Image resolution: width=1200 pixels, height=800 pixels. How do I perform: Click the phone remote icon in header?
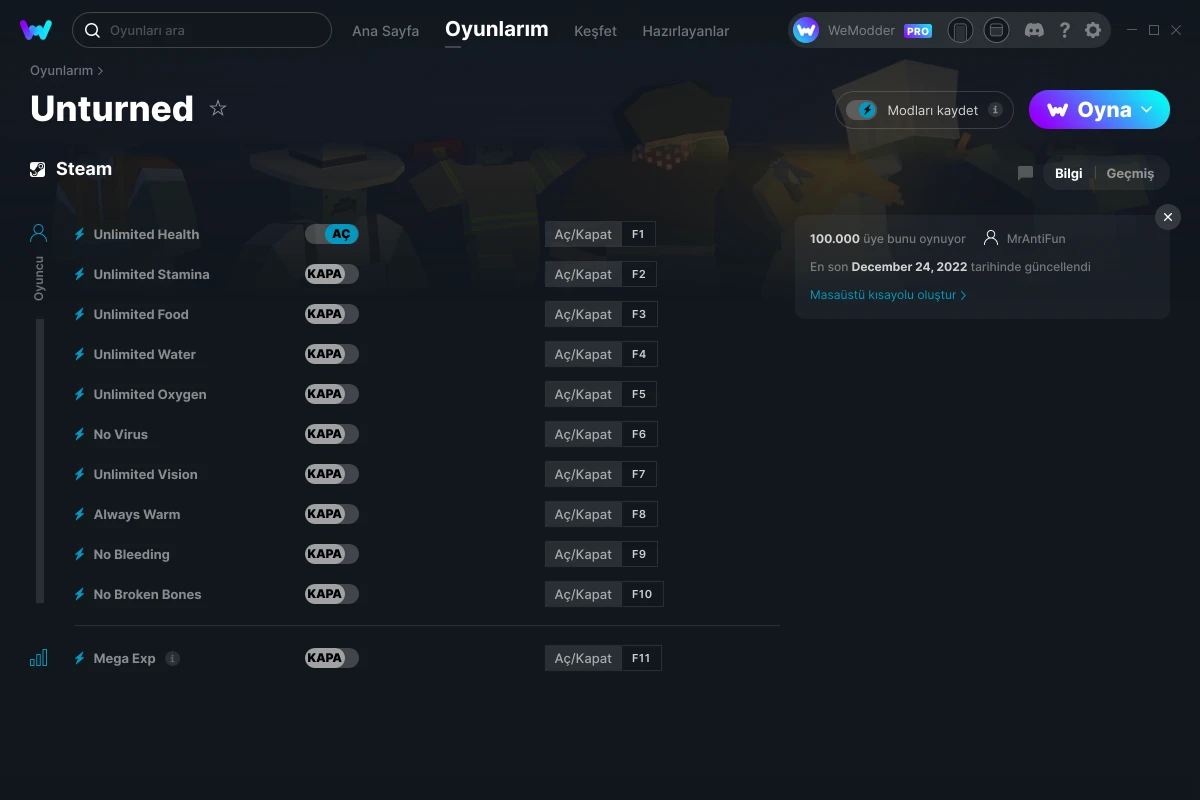[x=960, y=31]
